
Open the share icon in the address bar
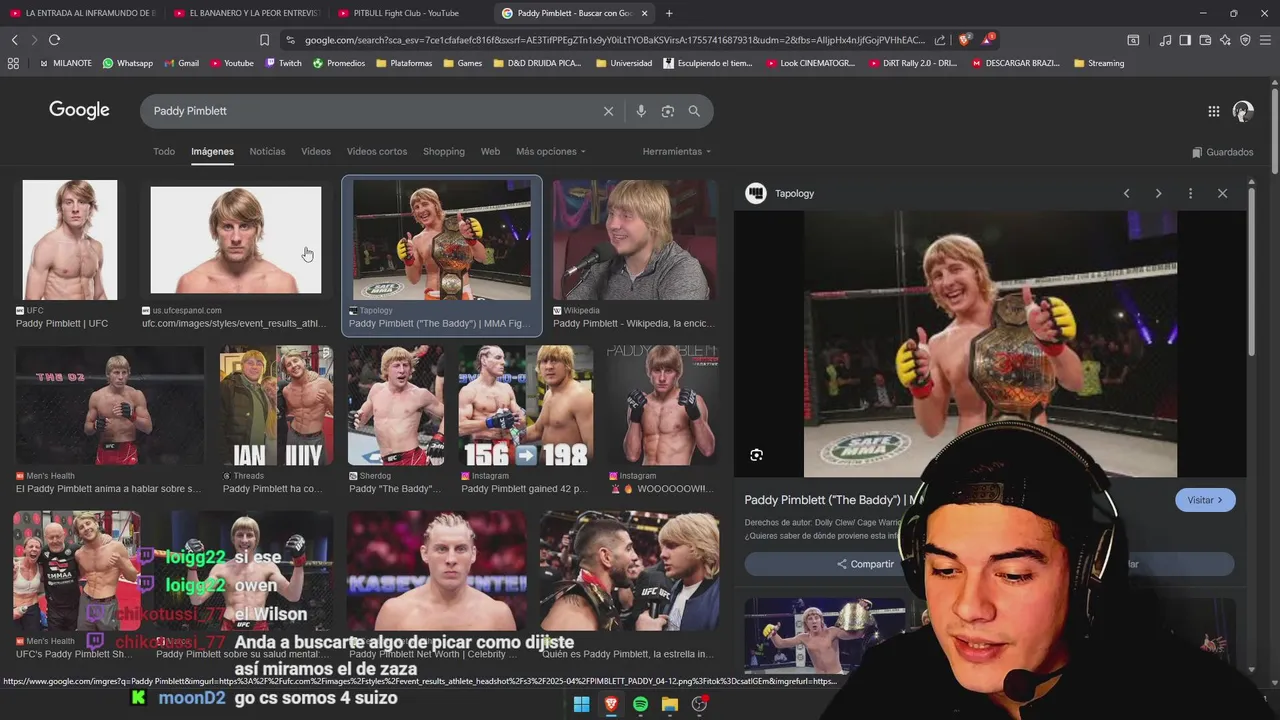940,40
